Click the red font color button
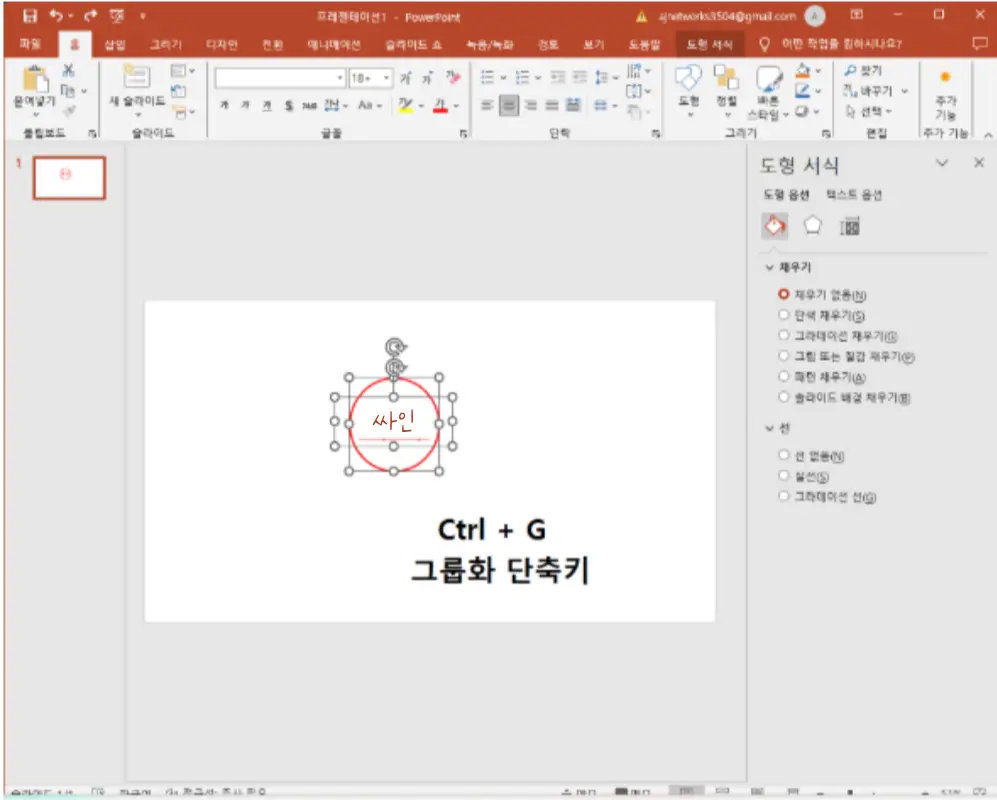 point(439,105)
